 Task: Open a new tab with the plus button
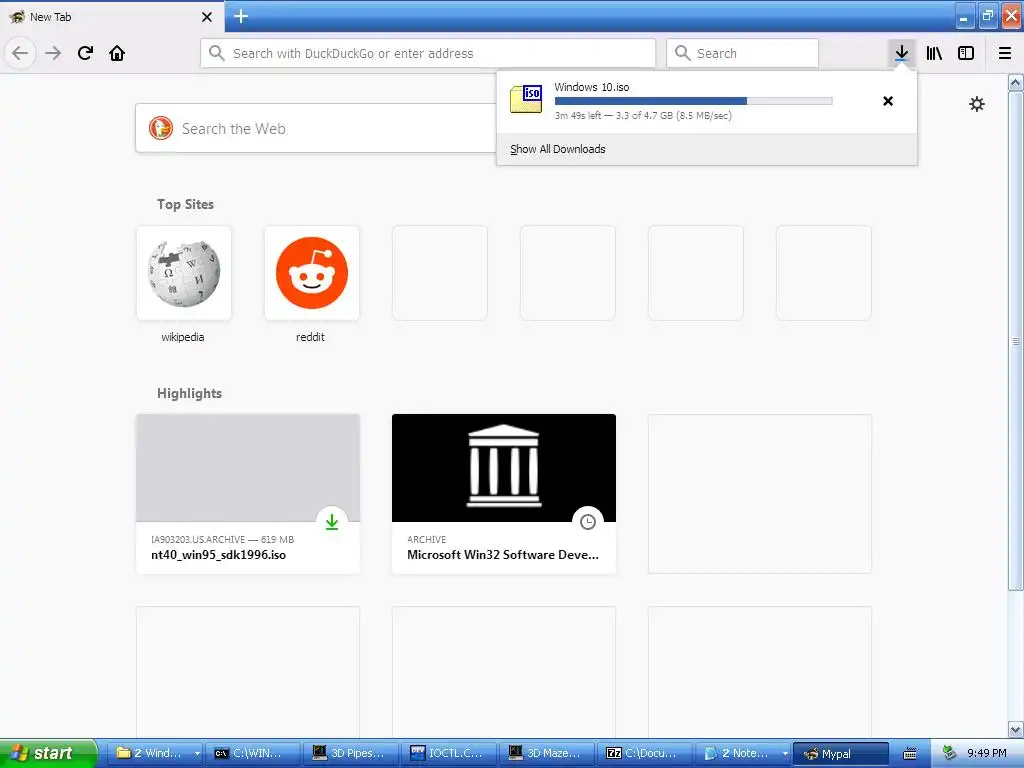click(241, 16)
